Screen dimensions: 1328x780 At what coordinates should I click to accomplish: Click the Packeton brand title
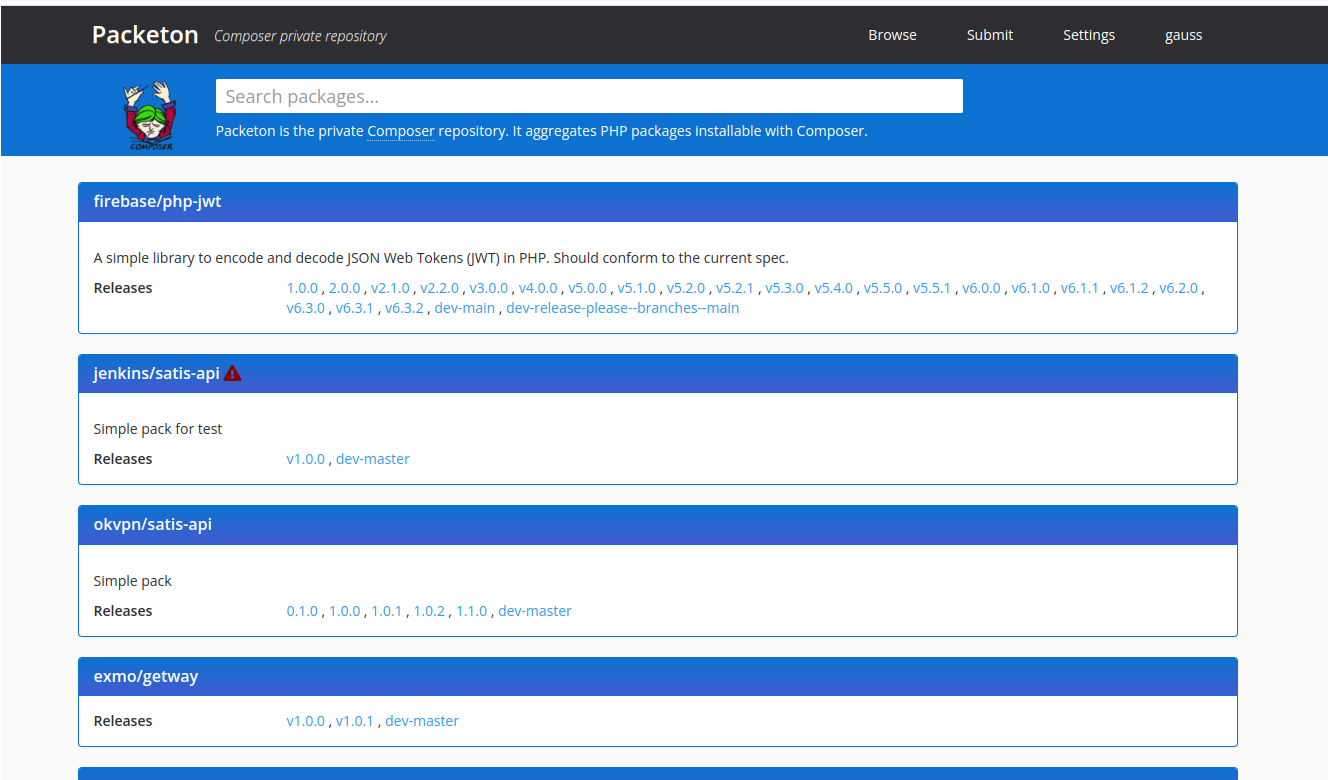(145, 35)
